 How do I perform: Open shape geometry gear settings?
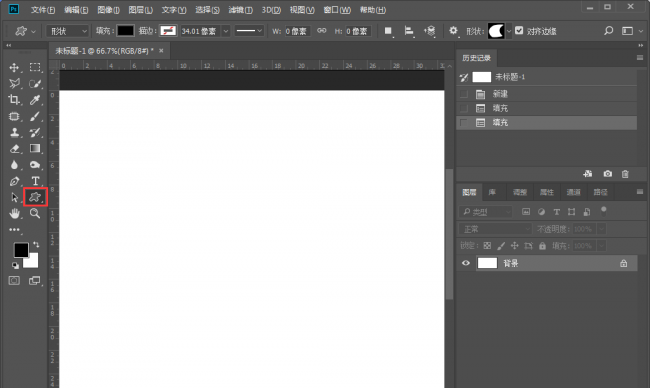453,31
